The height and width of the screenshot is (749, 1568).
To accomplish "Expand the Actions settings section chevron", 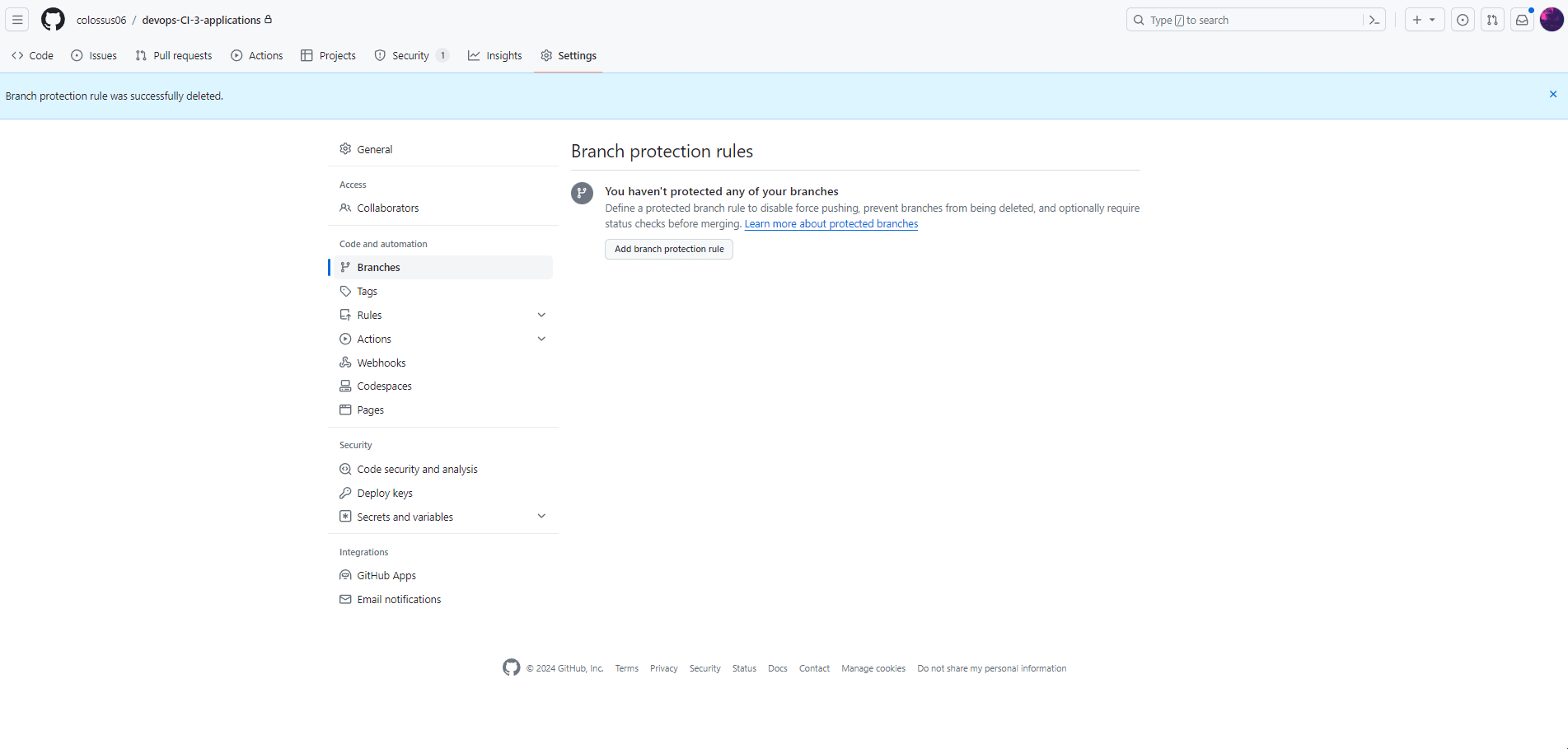I will tap(541, 339).
